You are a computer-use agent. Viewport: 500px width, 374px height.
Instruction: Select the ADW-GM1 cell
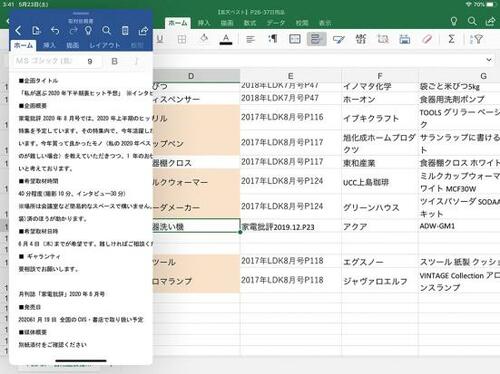coord(459,227)
